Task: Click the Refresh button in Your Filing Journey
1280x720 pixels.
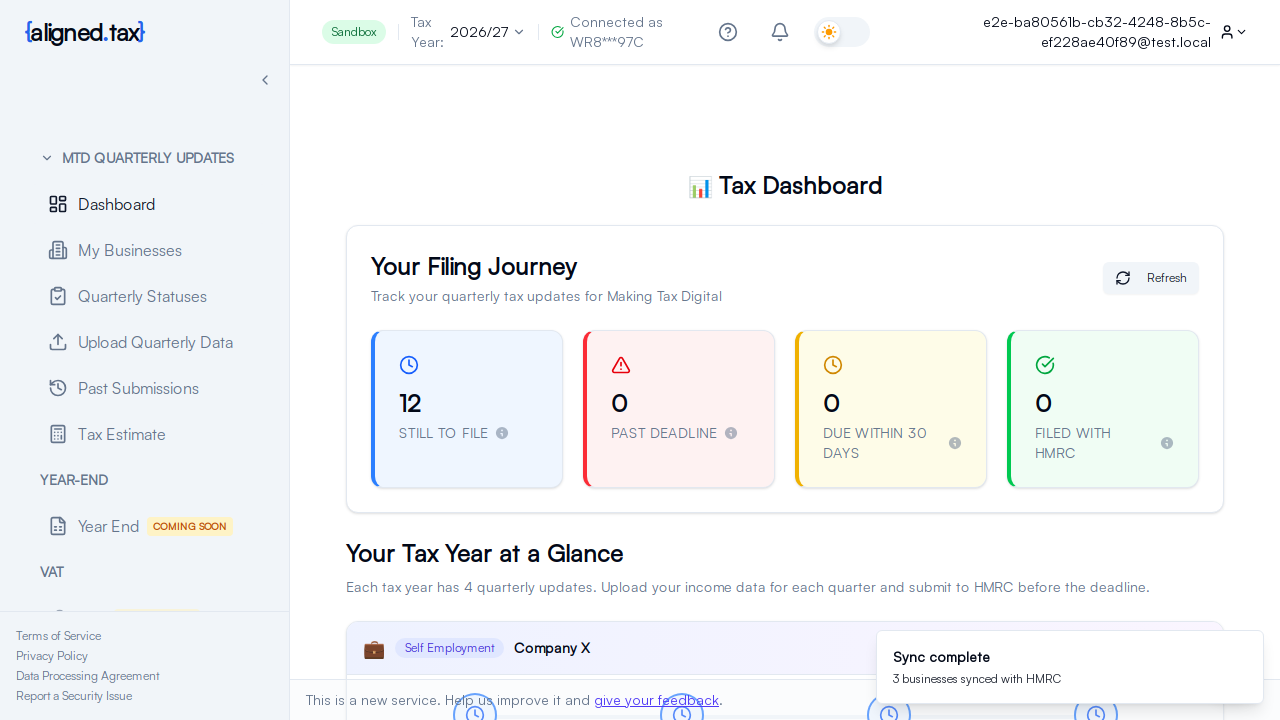Action: (x=1151, y=278)
